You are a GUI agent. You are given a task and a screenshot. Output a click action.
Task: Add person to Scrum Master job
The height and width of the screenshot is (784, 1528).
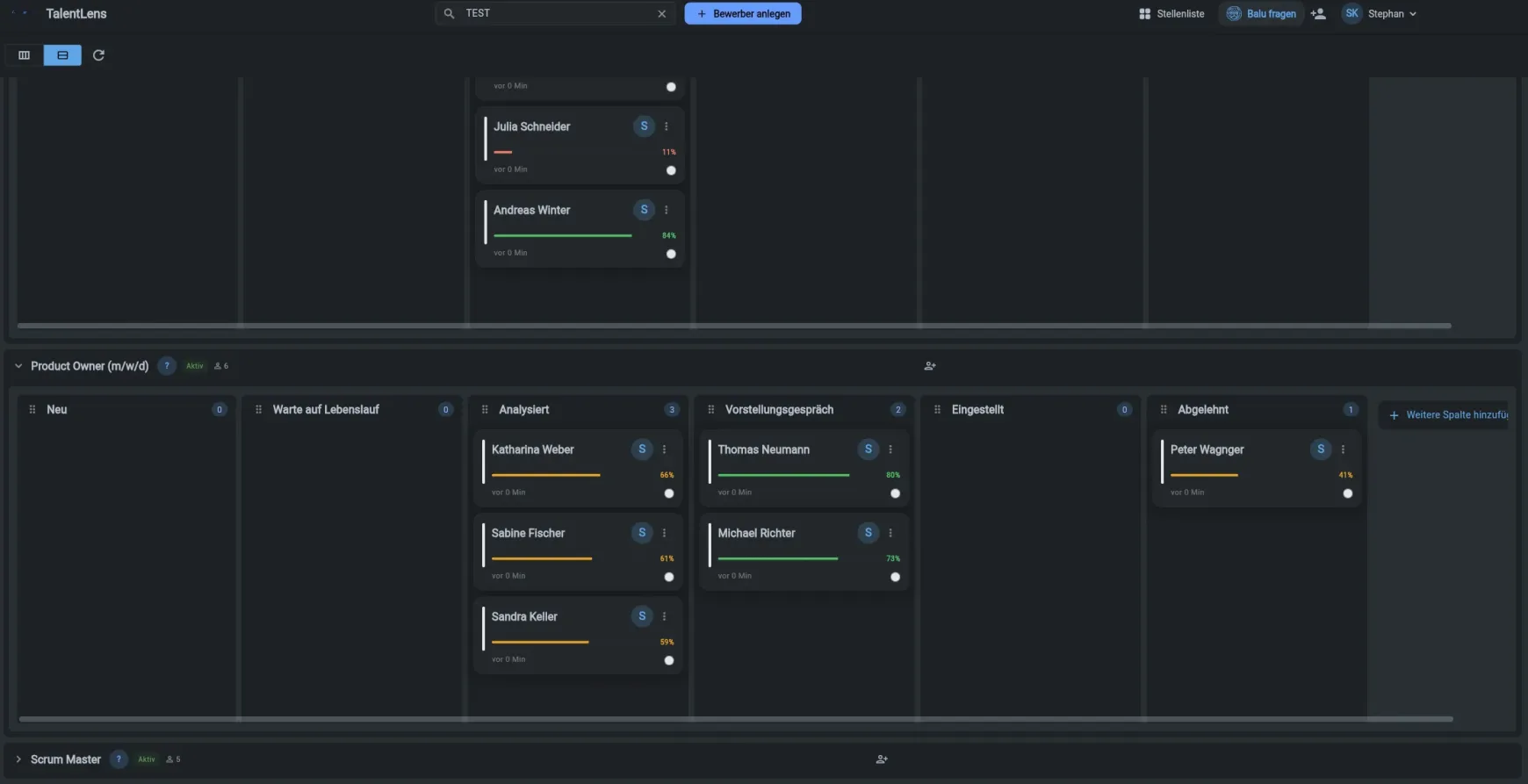click(882, 759)
